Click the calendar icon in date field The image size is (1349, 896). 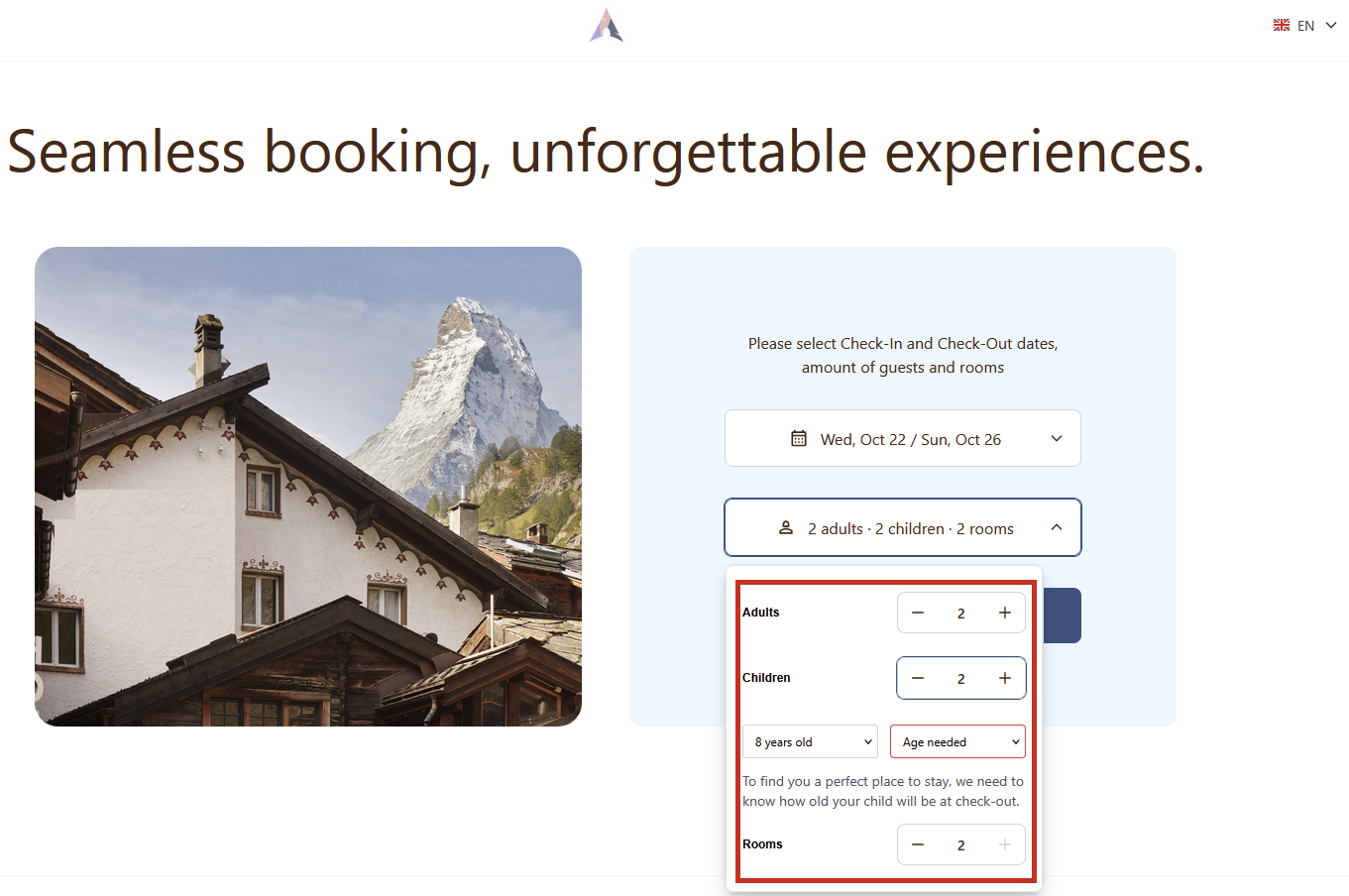pyautogui.click(x=799, y=438)
